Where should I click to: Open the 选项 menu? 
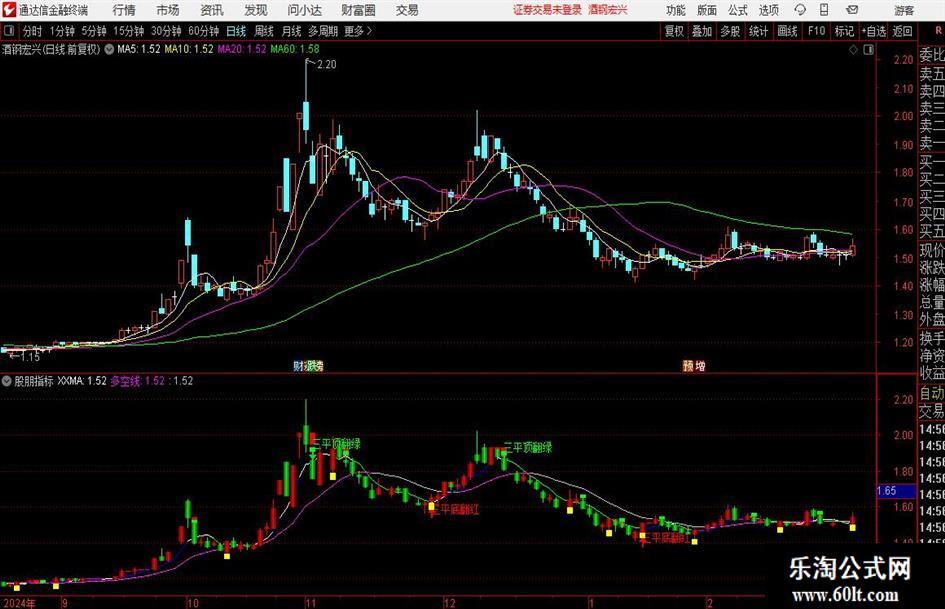(x=768, y=10)
